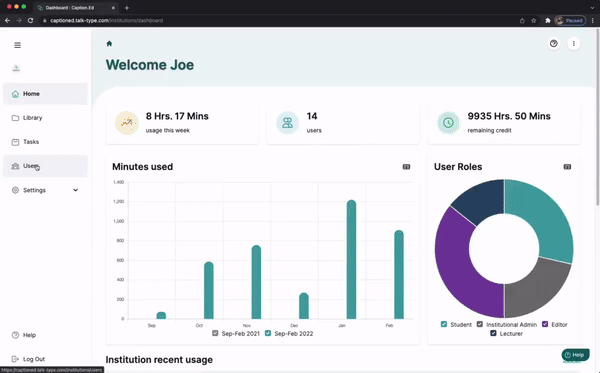Click the Welcome Joe heading
The image size is (600, 373).
(150, 65)
